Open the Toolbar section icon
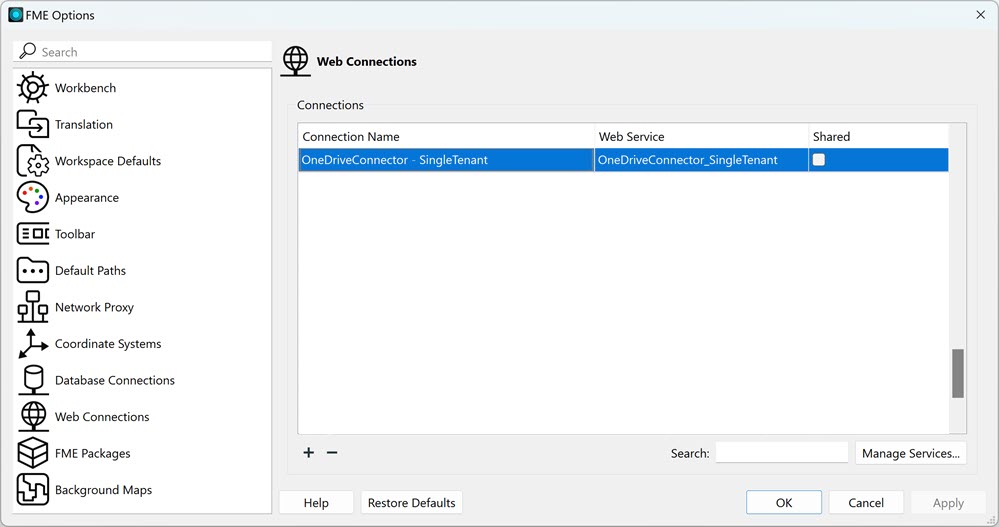 (32, 234)
